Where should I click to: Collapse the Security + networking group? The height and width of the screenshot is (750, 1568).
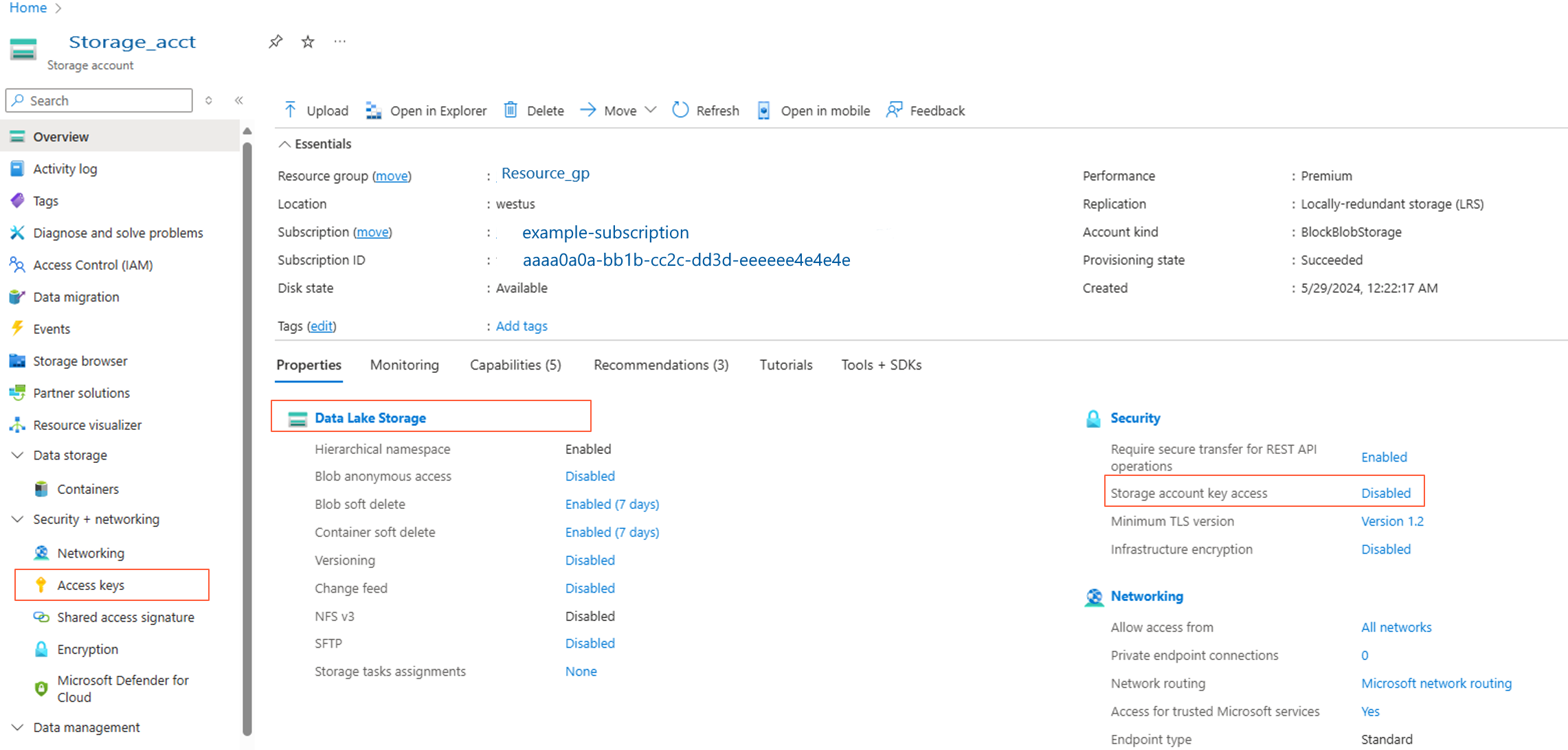tap(18, 519)
